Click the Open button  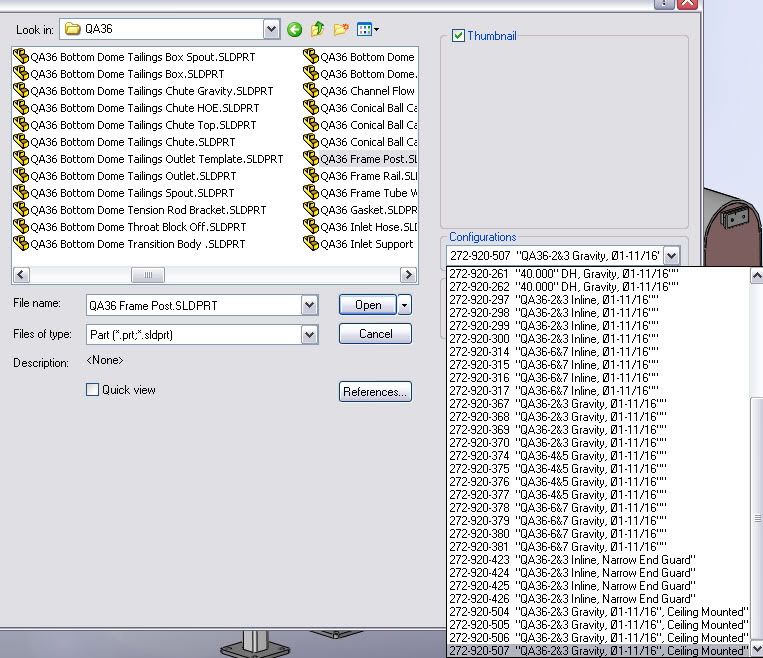368,305
